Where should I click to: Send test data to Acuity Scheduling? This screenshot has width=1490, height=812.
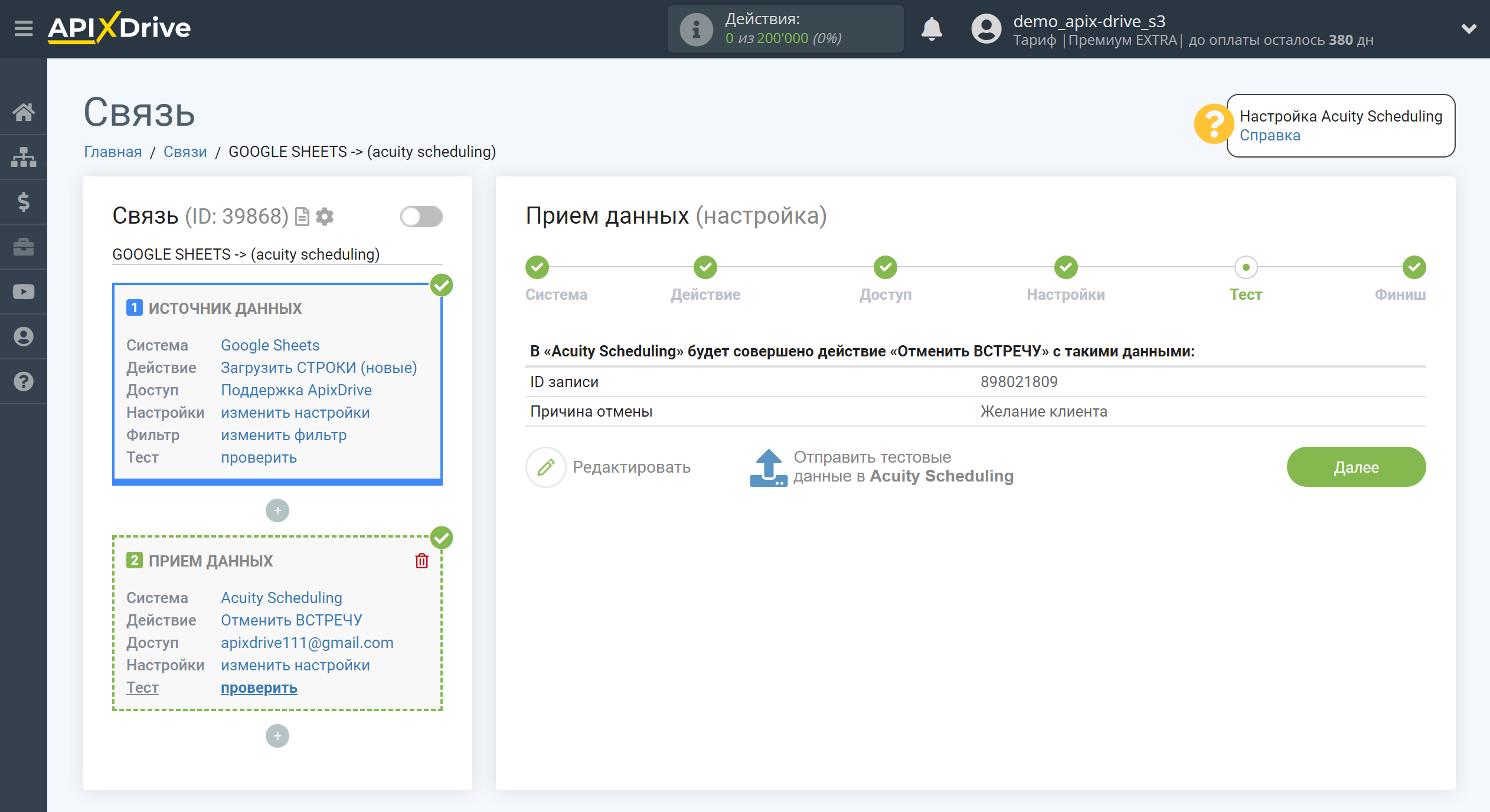point(903,467)
